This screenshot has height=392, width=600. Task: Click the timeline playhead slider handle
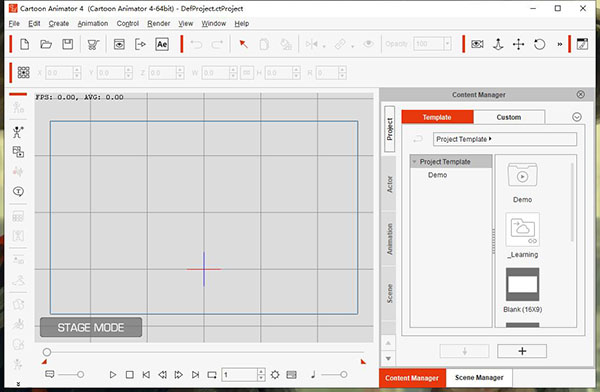47,352
